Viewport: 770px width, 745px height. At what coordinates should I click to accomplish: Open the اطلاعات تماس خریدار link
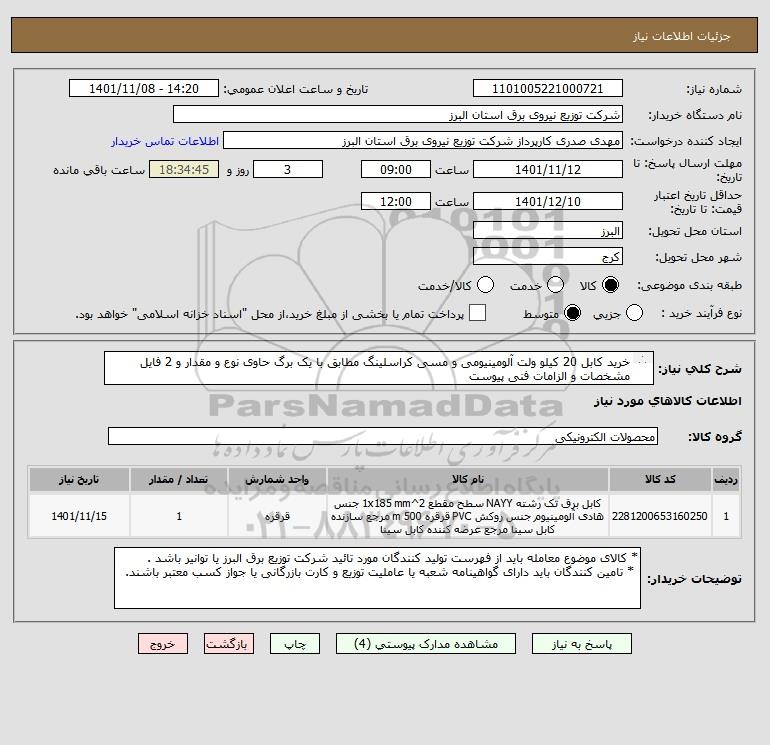pyautogui.click(x=165, y=141)
